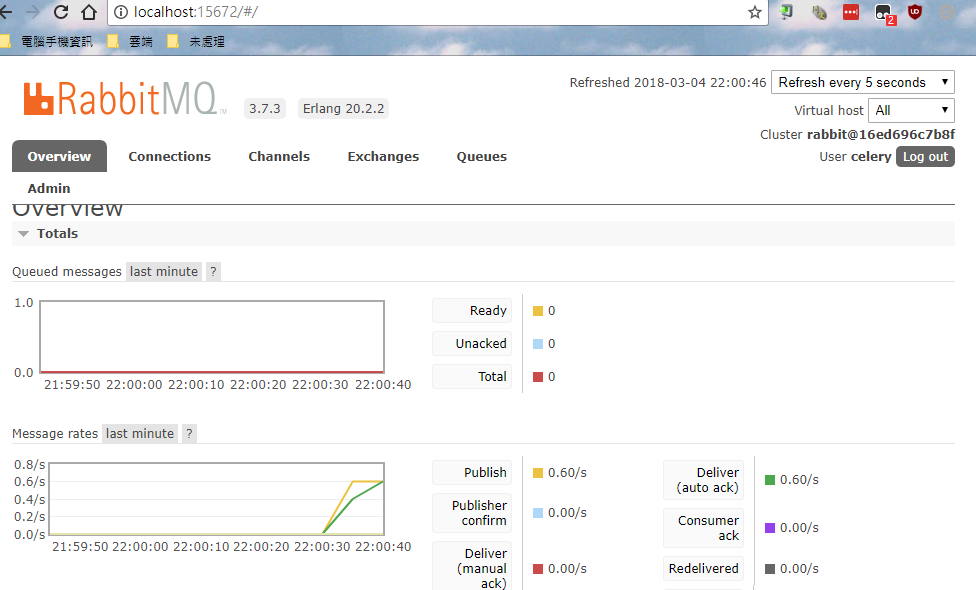Click the Deliver (auto ack) label
Image resolution: width=976 pixels, height=590 pixels.
pos(703,480)
